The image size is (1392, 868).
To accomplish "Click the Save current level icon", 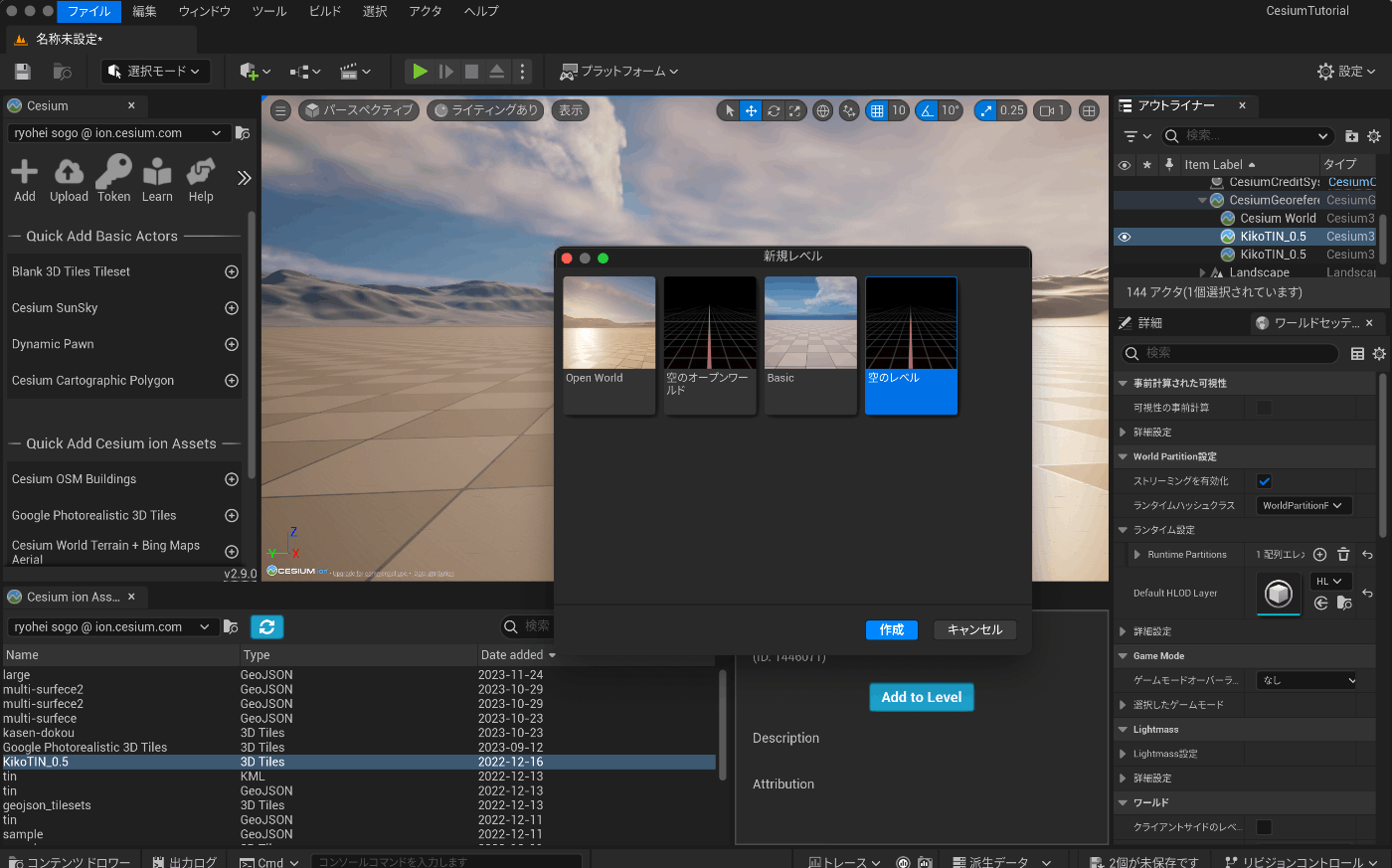I will (23, 72).
